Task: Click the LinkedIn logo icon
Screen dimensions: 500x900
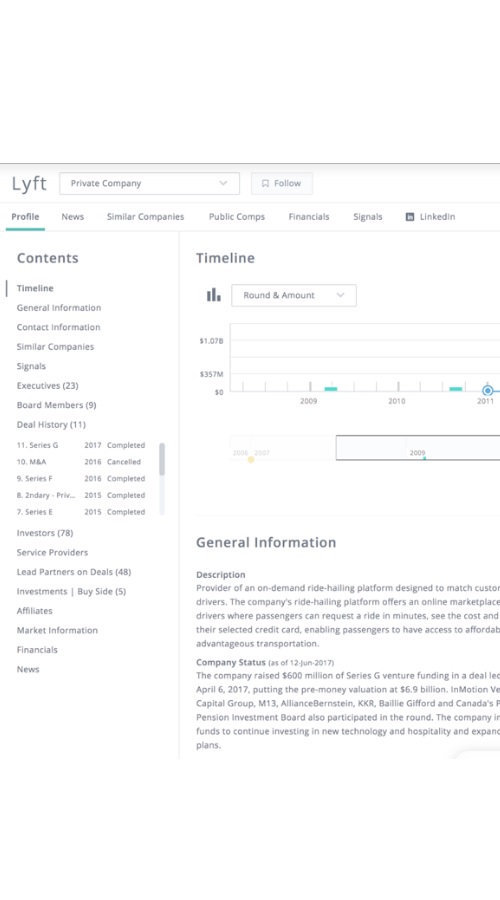Action: tap(410, 217)
